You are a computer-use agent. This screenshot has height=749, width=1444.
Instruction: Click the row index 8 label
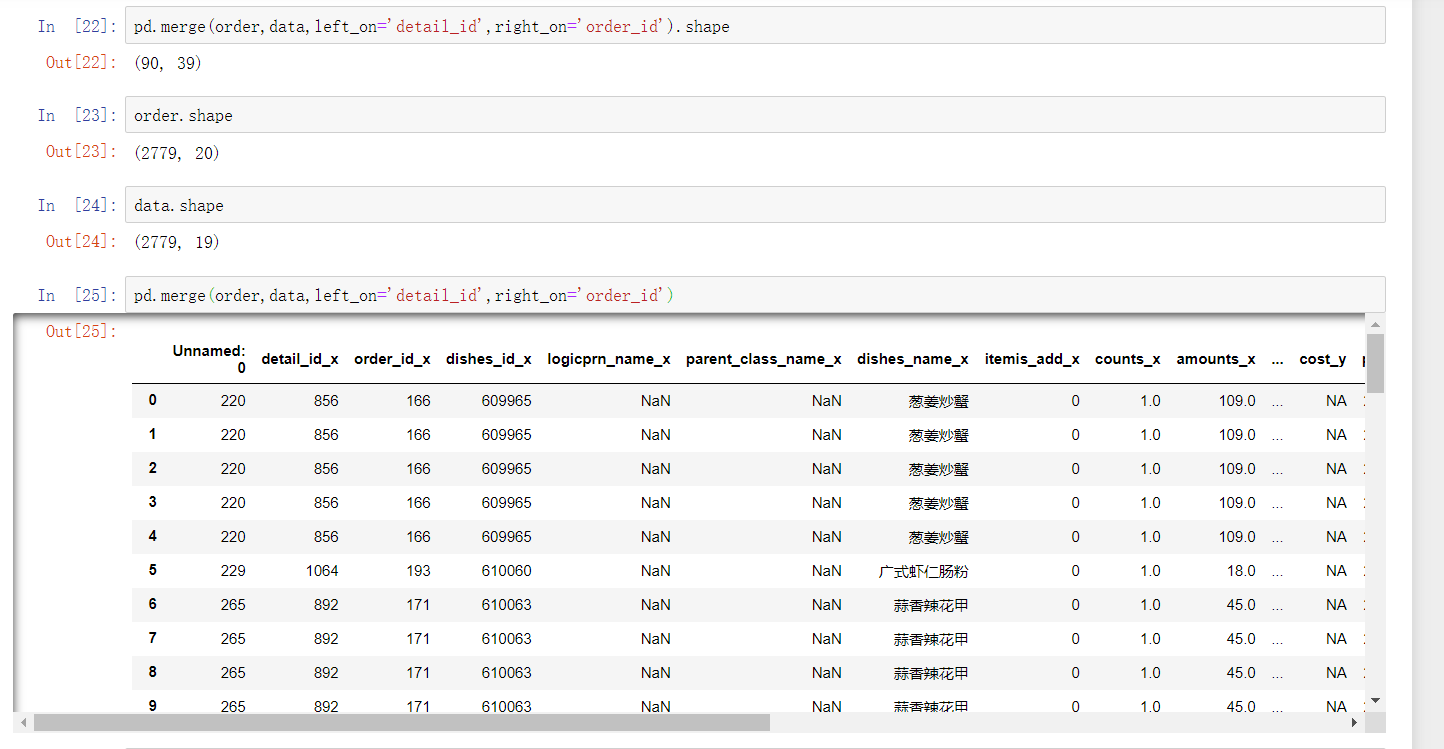coord(153,672)
